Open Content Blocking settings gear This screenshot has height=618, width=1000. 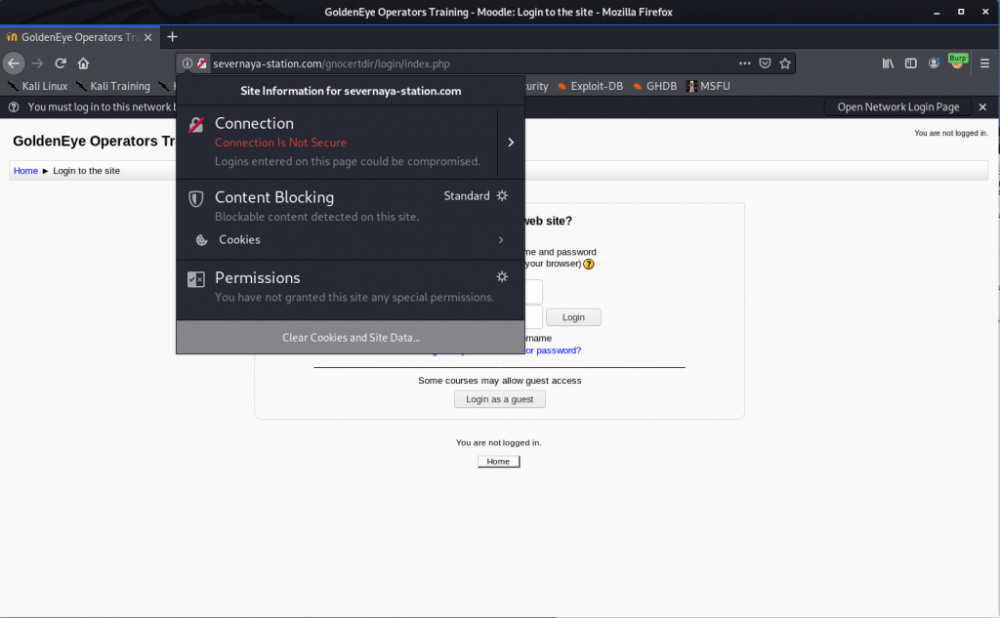(502, 195)
